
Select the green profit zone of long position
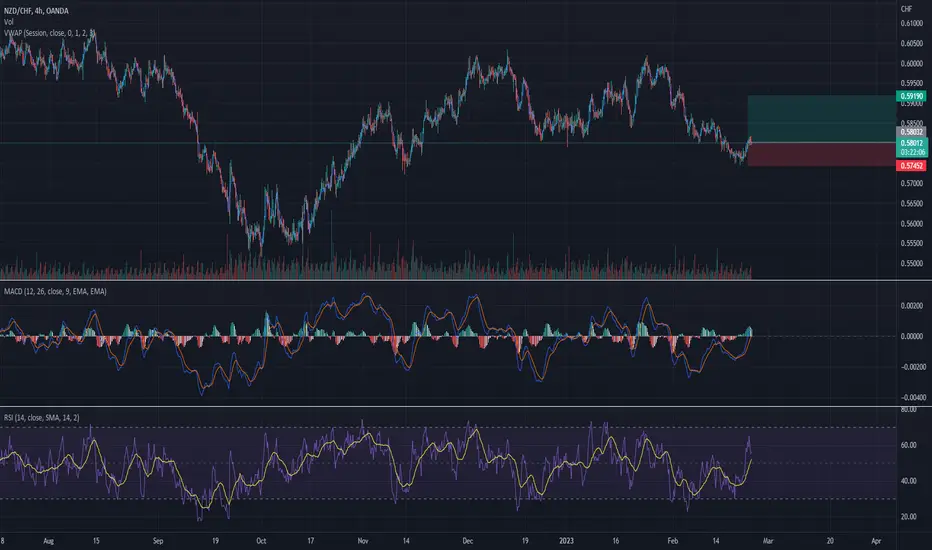pos(822,119)
